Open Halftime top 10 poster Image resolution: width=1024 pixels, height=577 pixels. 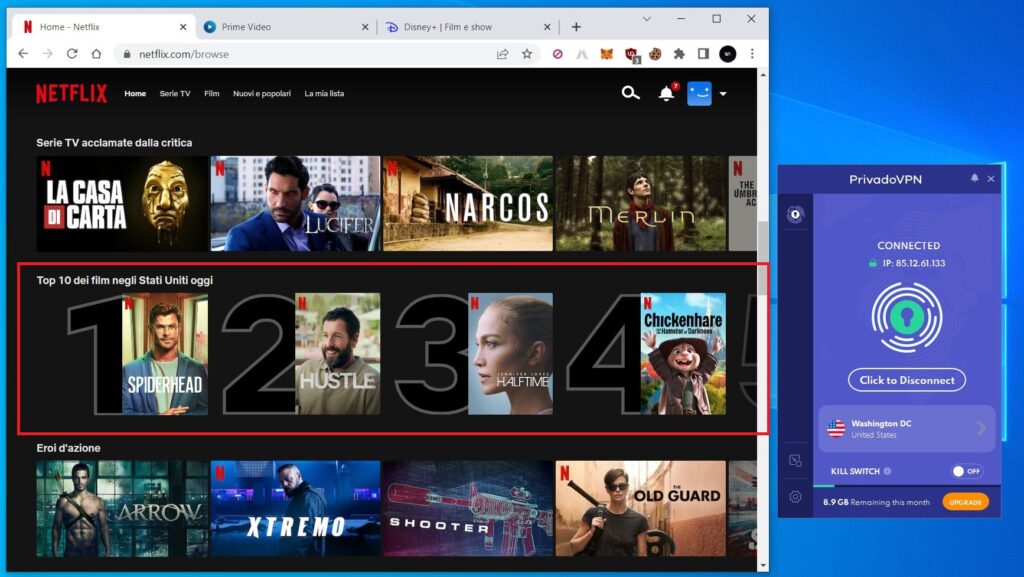click(x=510, y=354)
